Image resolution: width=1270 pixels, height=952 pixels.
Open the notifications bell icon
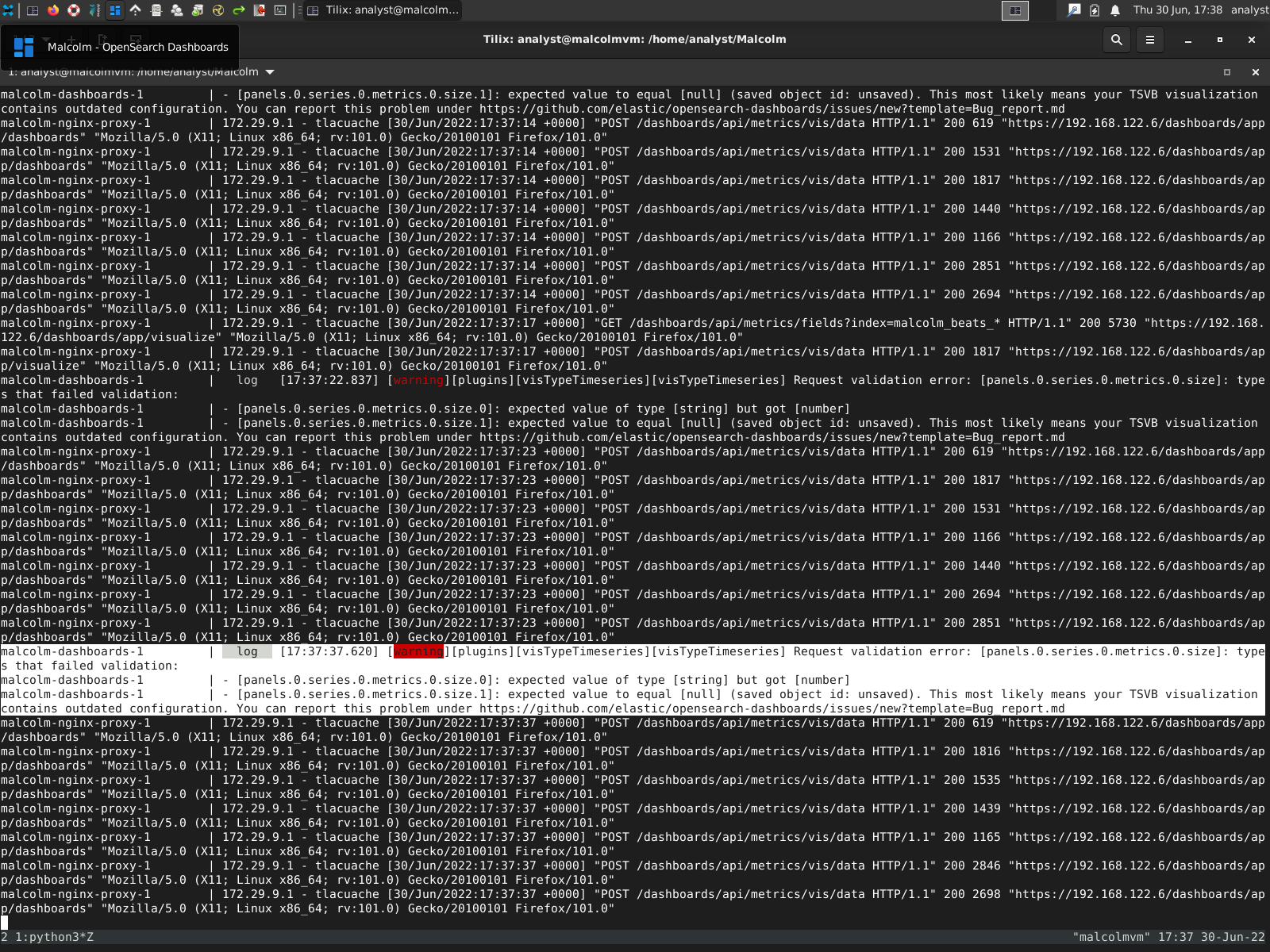(x=1115, y=10)
